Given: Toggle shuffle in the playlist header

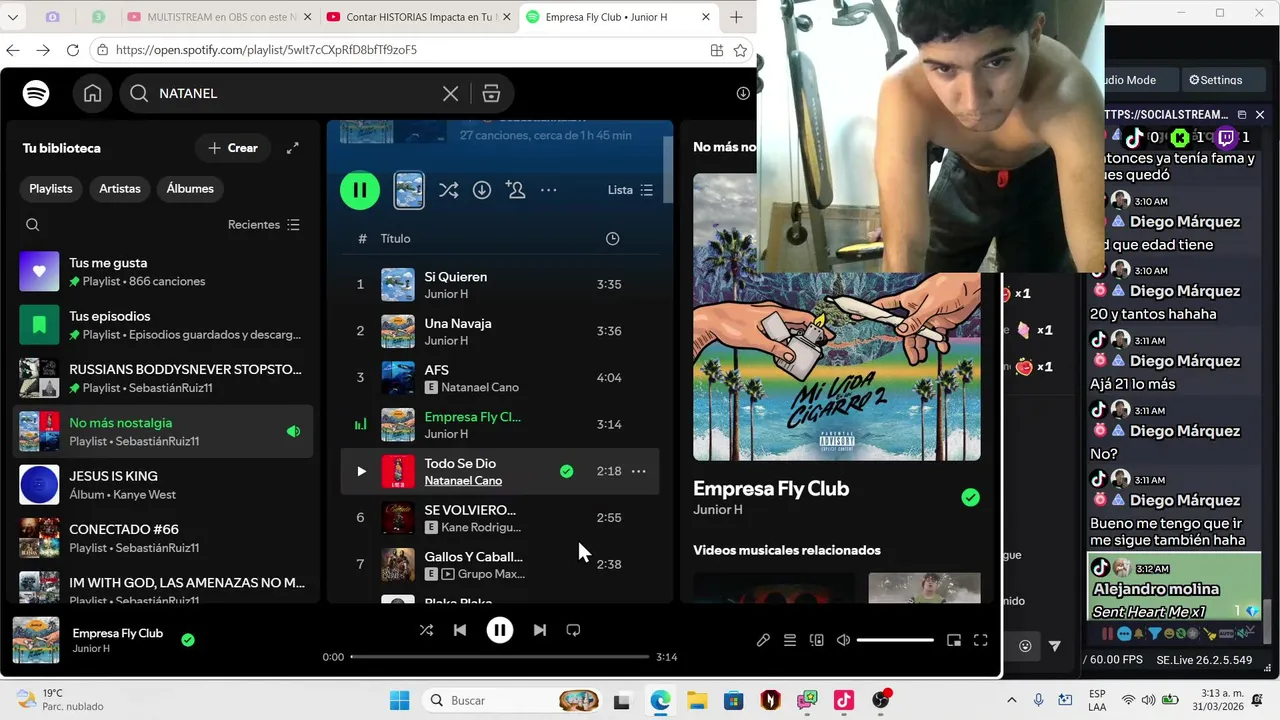Looking at the screenshot, I should [448, 190].
